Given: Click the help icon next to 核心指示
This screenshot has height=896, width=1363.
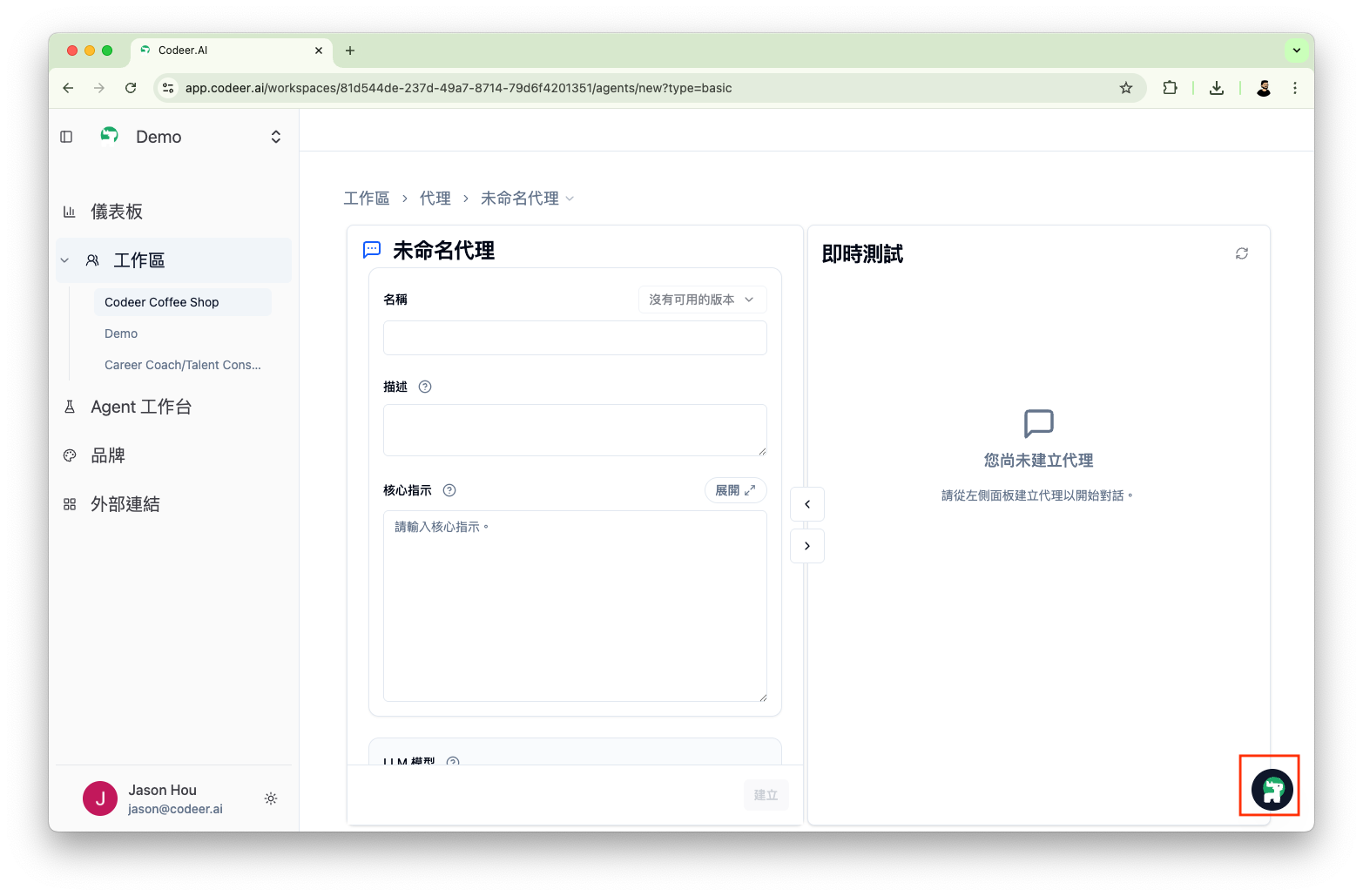Looking at the screenshot, I should (x=449, y=490).
